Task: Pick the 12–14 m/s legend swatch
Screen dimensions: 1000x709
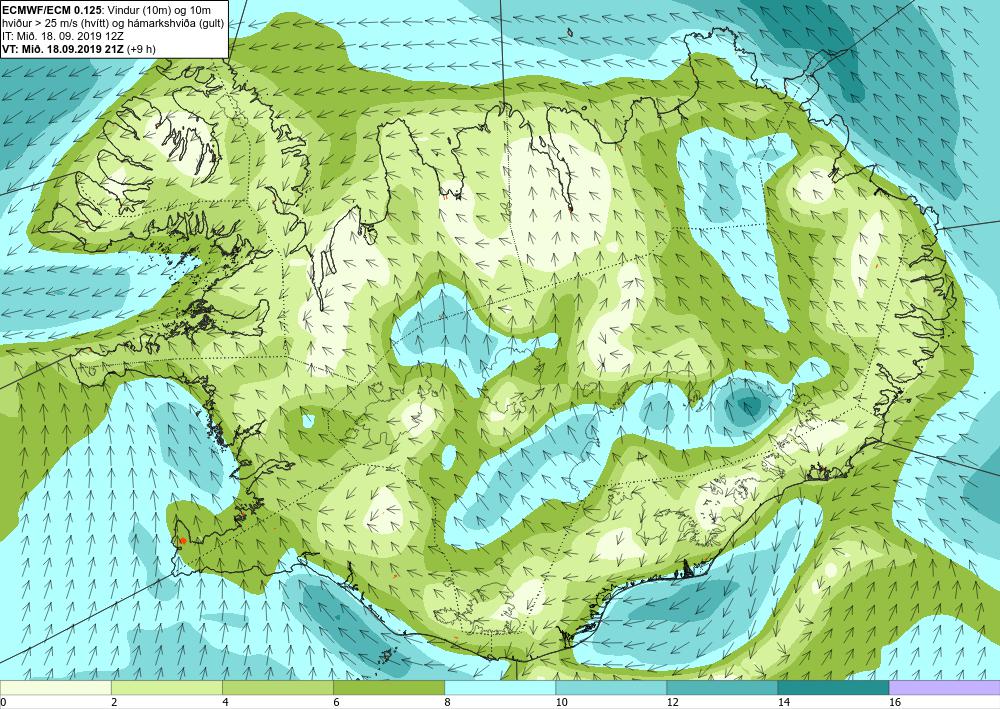Action: click(722, 687)
